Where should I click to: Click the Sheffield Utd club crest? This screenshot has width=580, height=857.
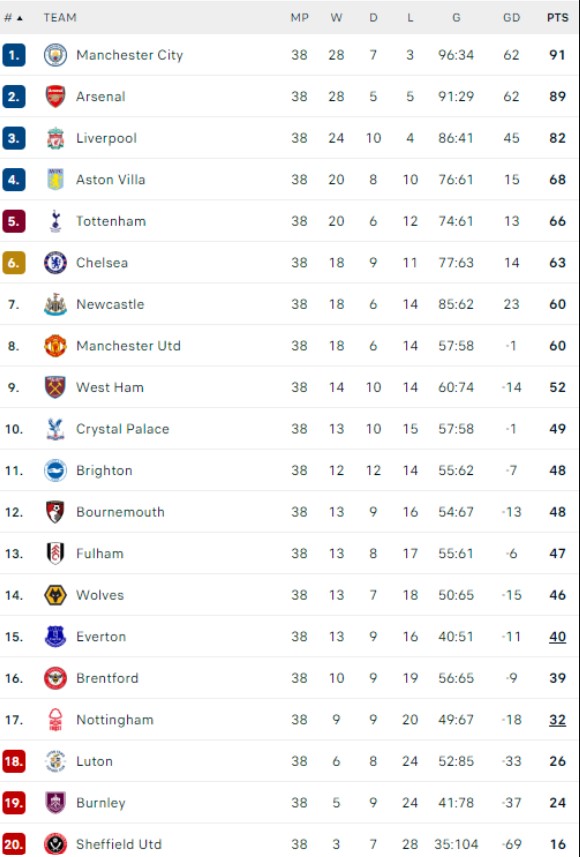click(x=55, y=844)
